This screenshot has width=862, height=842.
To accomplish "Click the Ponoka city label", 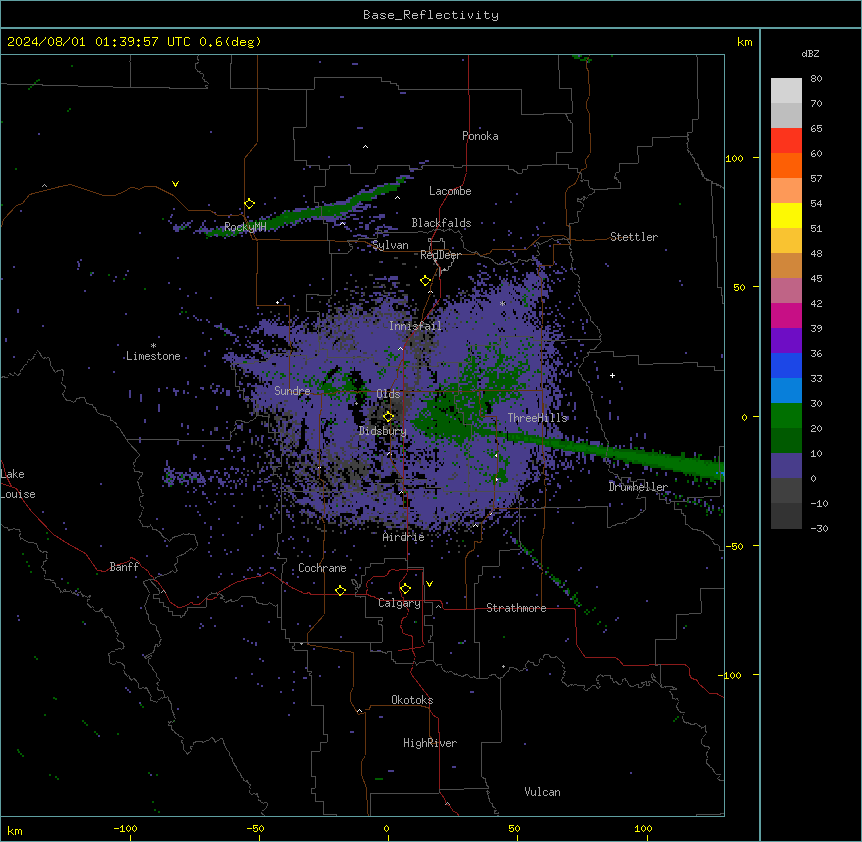I will point(480,136).
